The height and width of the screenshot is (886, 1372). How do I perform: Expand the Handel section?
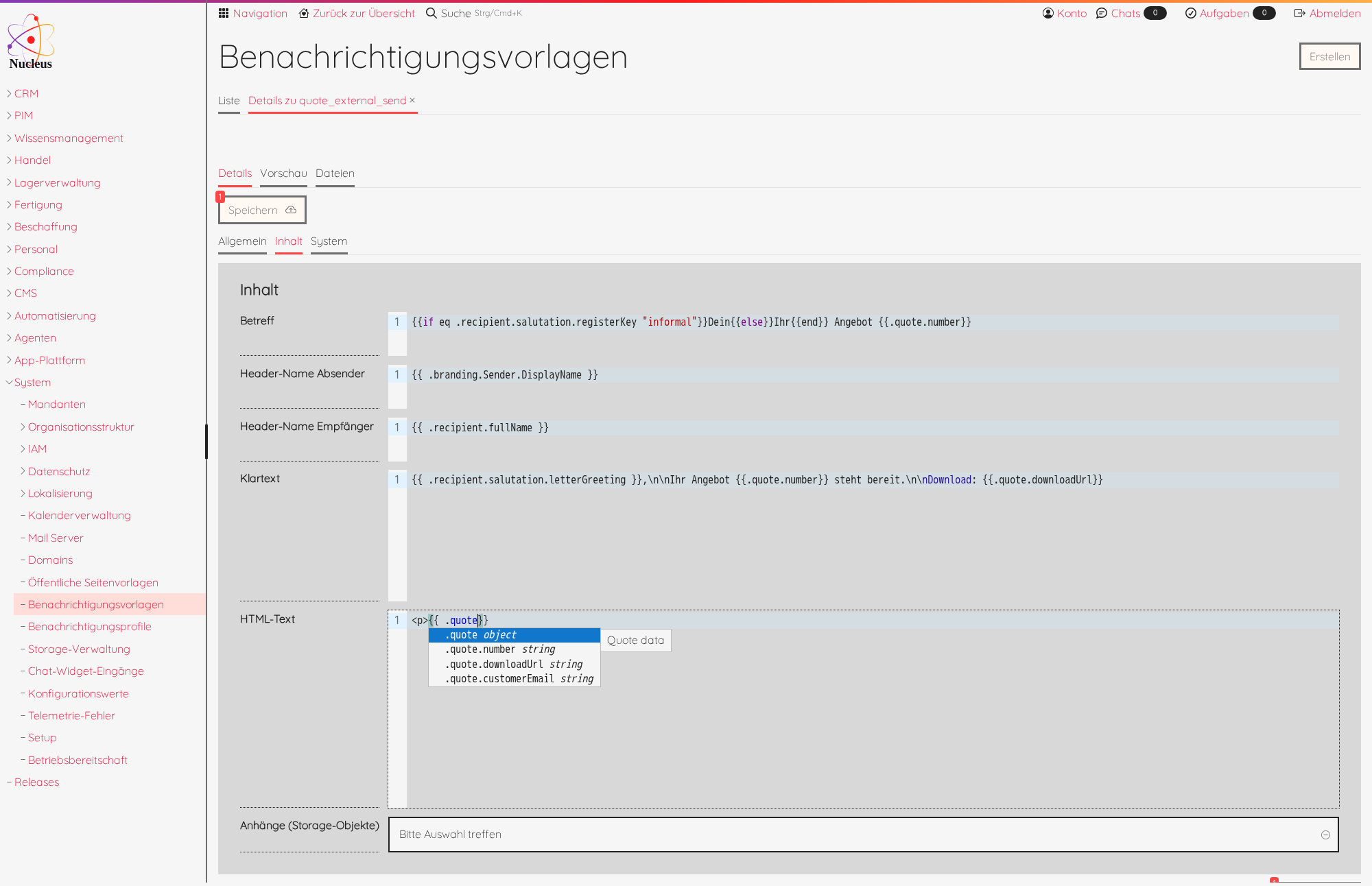coord(9,160)
